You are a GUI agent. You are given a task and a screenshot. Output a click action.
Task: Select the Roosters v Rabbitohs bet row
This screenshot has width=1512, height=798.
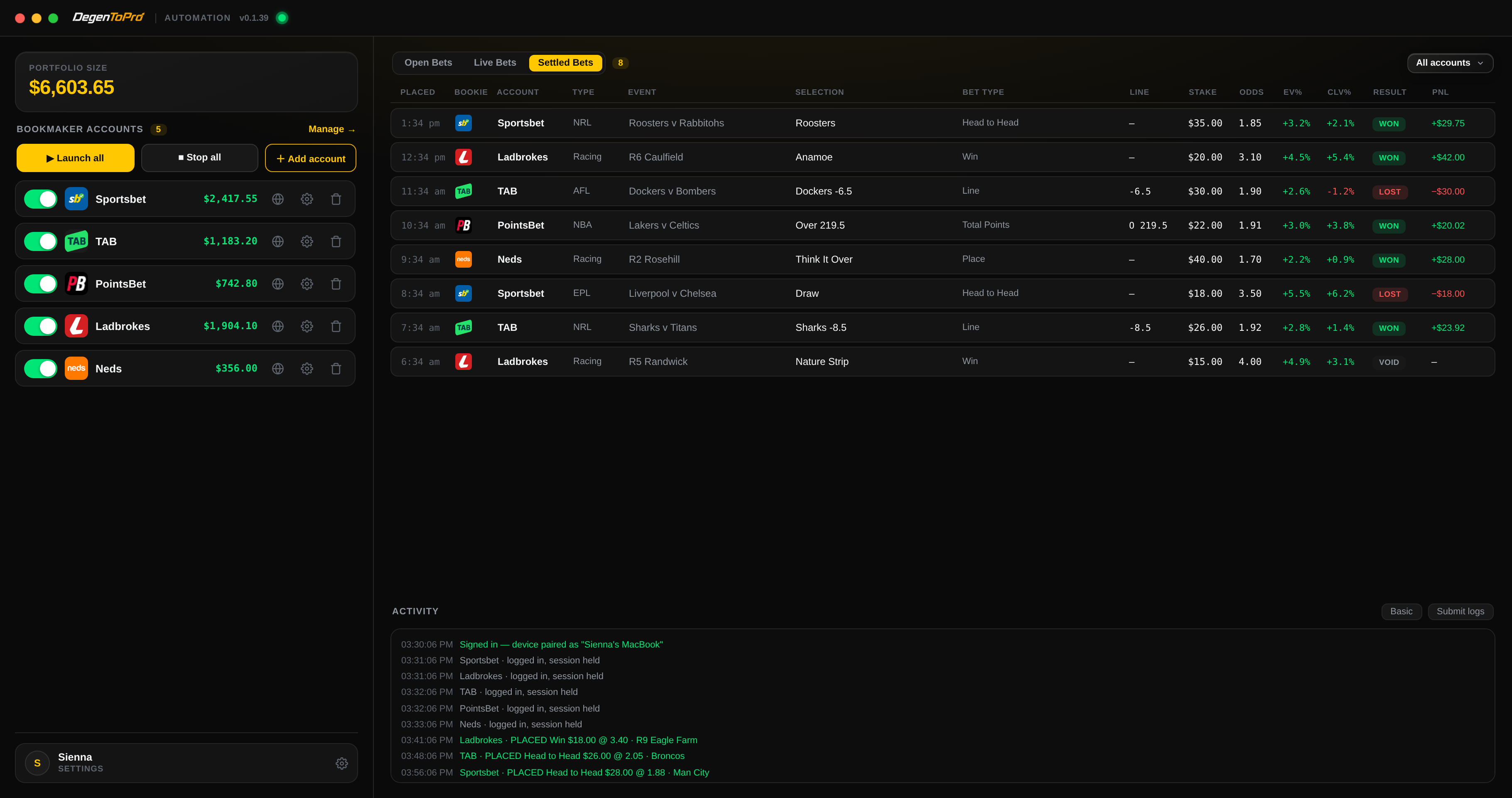pyautogui.click(x=943, y=123)
